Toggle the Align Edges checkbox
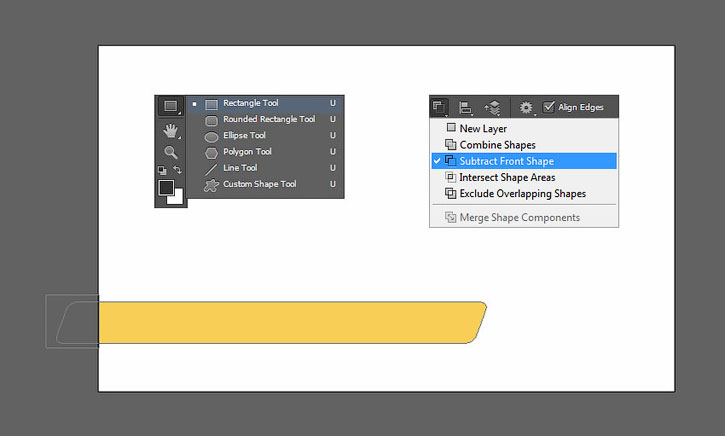This screenshot has width=725, height=436. (x=548, y=107)
